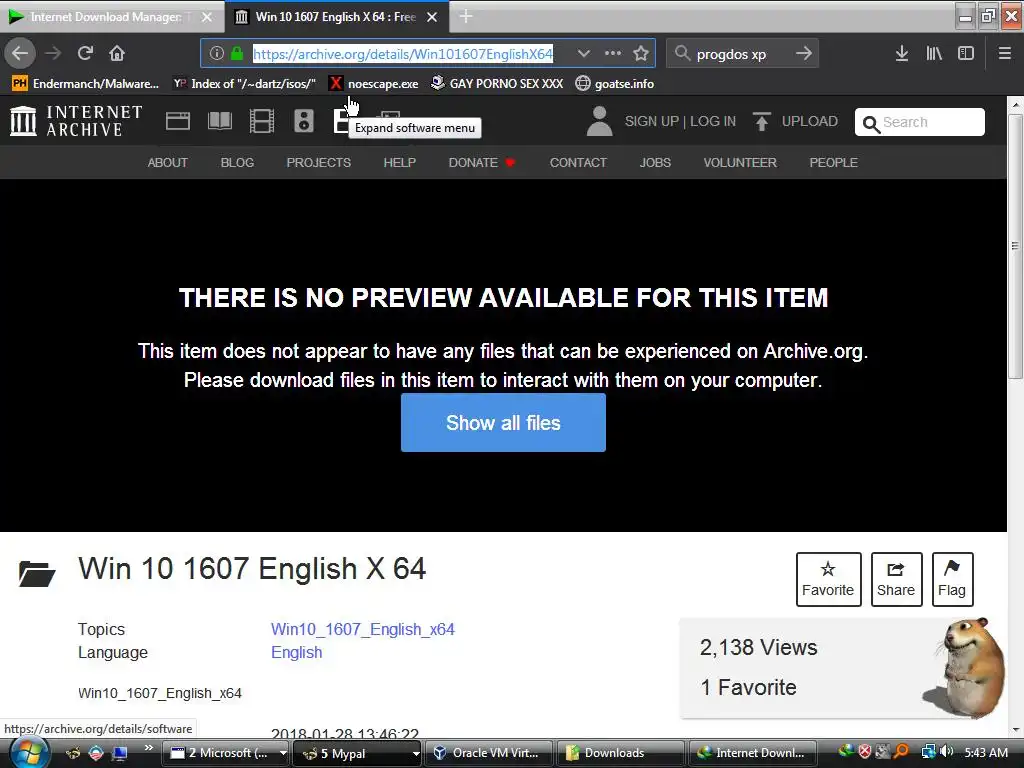The height and width of the screenshot is (768, 1024).
Task: Submit search with the arrow in search bar
Action: coord(804,54)
